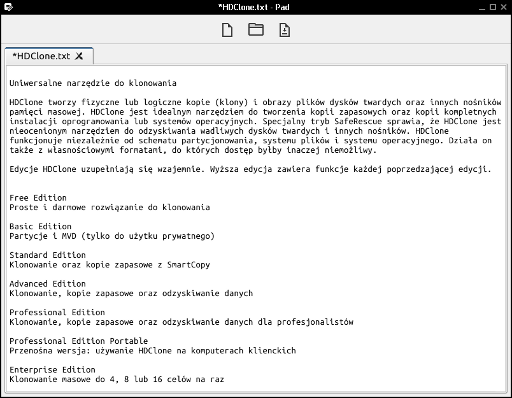Click the line starting 'także z własnościowymi'

193,150
